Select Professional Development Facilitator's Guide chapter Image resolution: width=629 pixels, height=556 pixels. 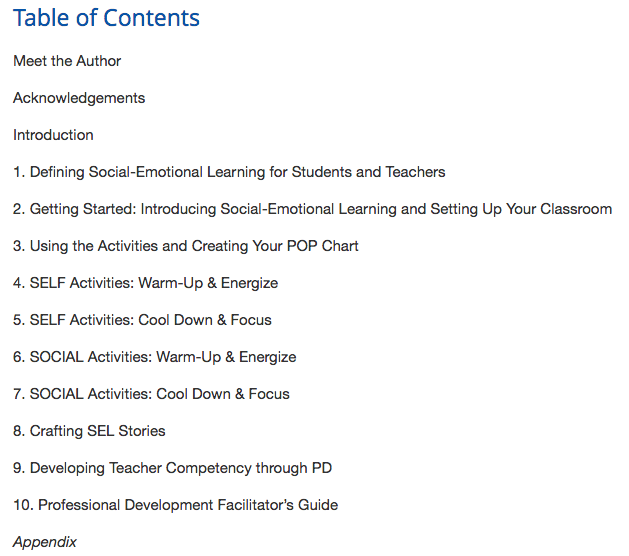[x=176, y=505]
